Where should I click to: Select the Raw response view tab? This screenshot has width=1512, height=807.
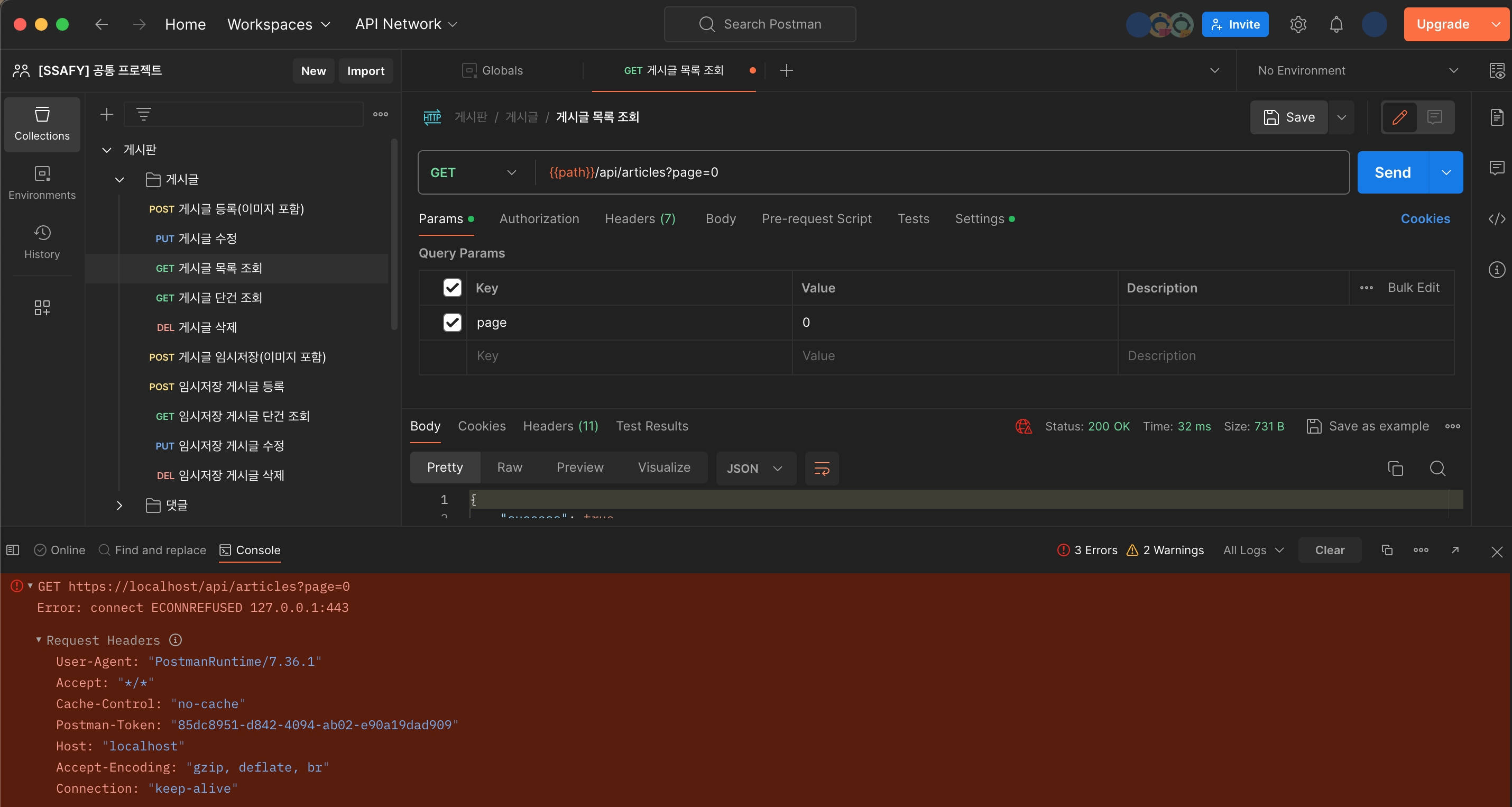click(x=509, y=467)
